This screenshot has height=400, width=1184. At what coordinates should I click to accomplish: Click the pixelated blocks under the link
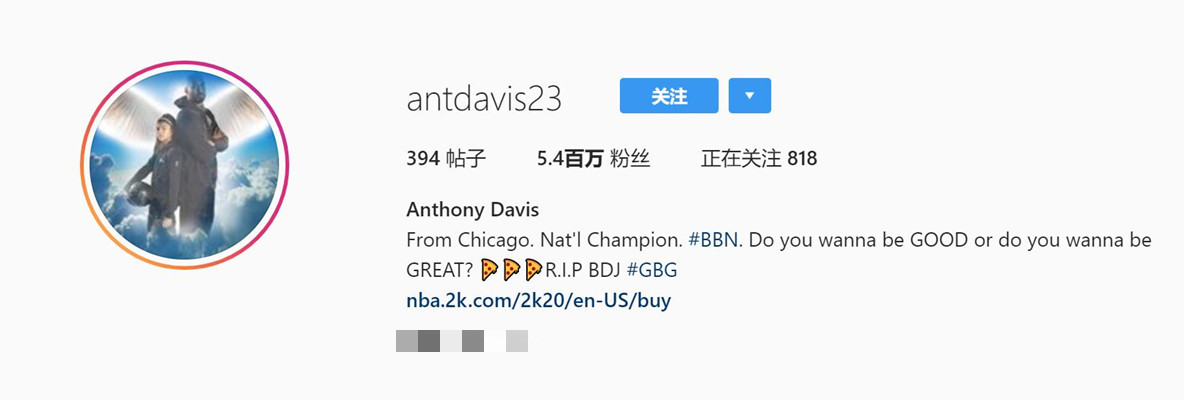tap(461, 341)
